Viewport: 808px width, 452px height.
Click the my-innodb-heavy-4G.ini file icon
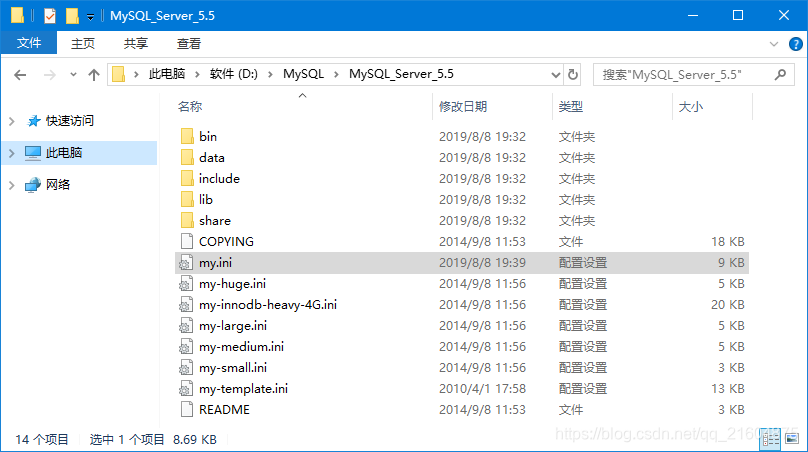point(187,305)
